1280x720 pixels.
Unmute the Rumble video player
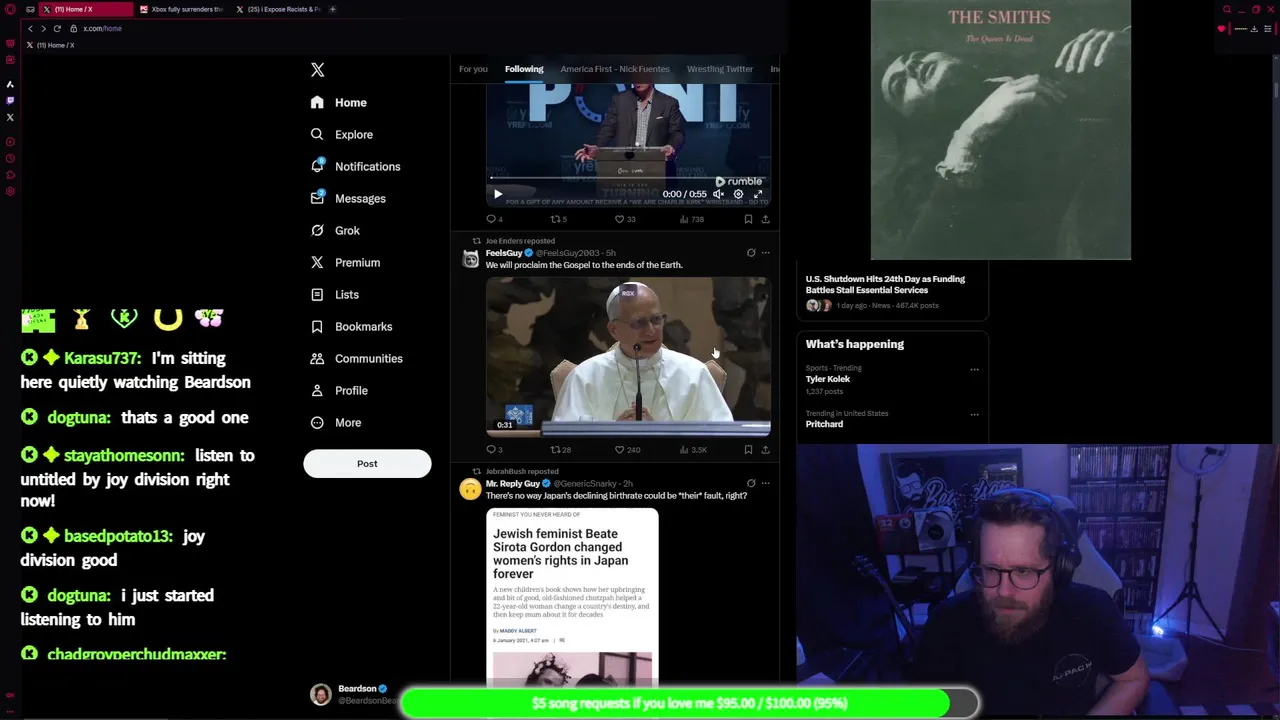click(x=719, y=194)
